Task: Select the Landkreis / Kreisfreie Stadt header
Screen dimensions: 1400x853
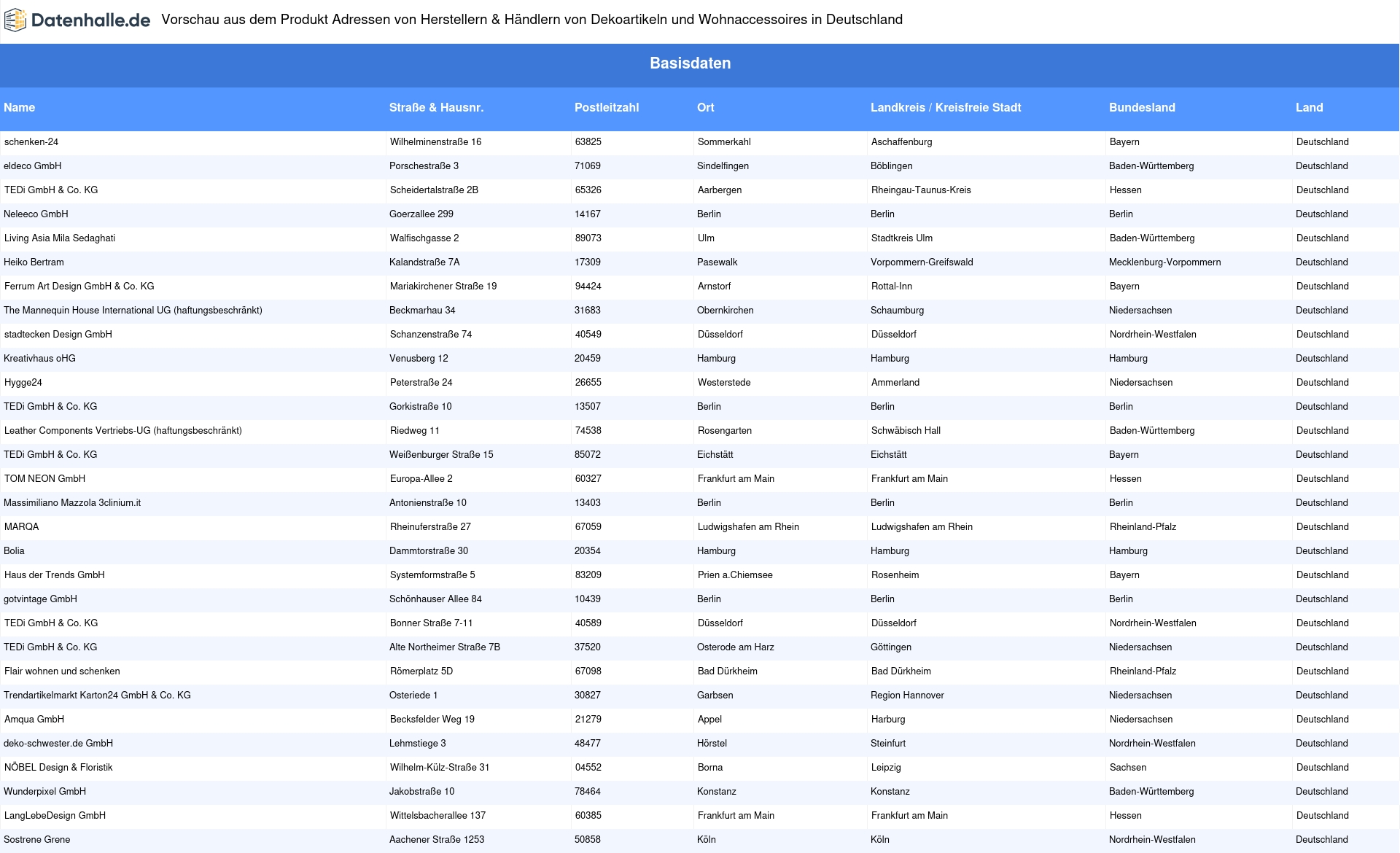Action: click(x=946, y=108)
